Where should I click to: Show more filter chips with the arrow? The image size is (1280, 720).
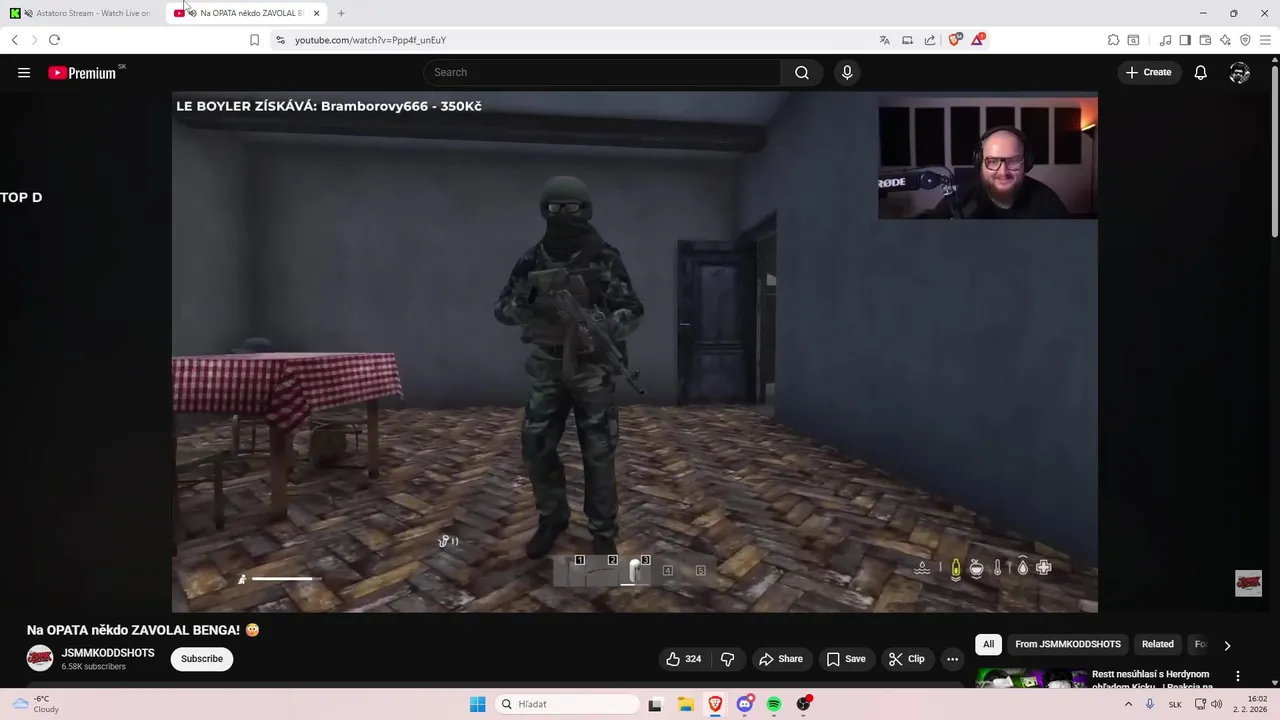[1227, 645]
